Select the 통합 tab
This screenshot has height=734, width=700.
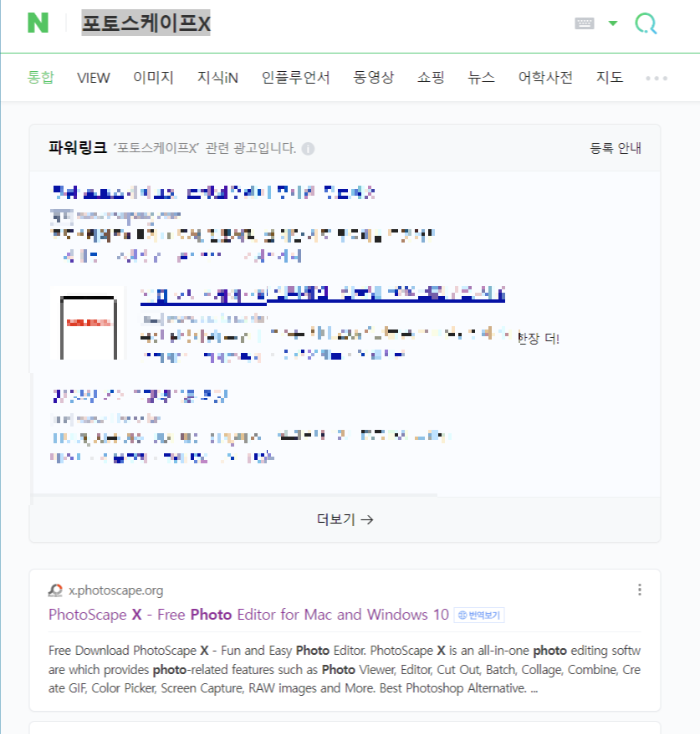click(x=41, y=77)
